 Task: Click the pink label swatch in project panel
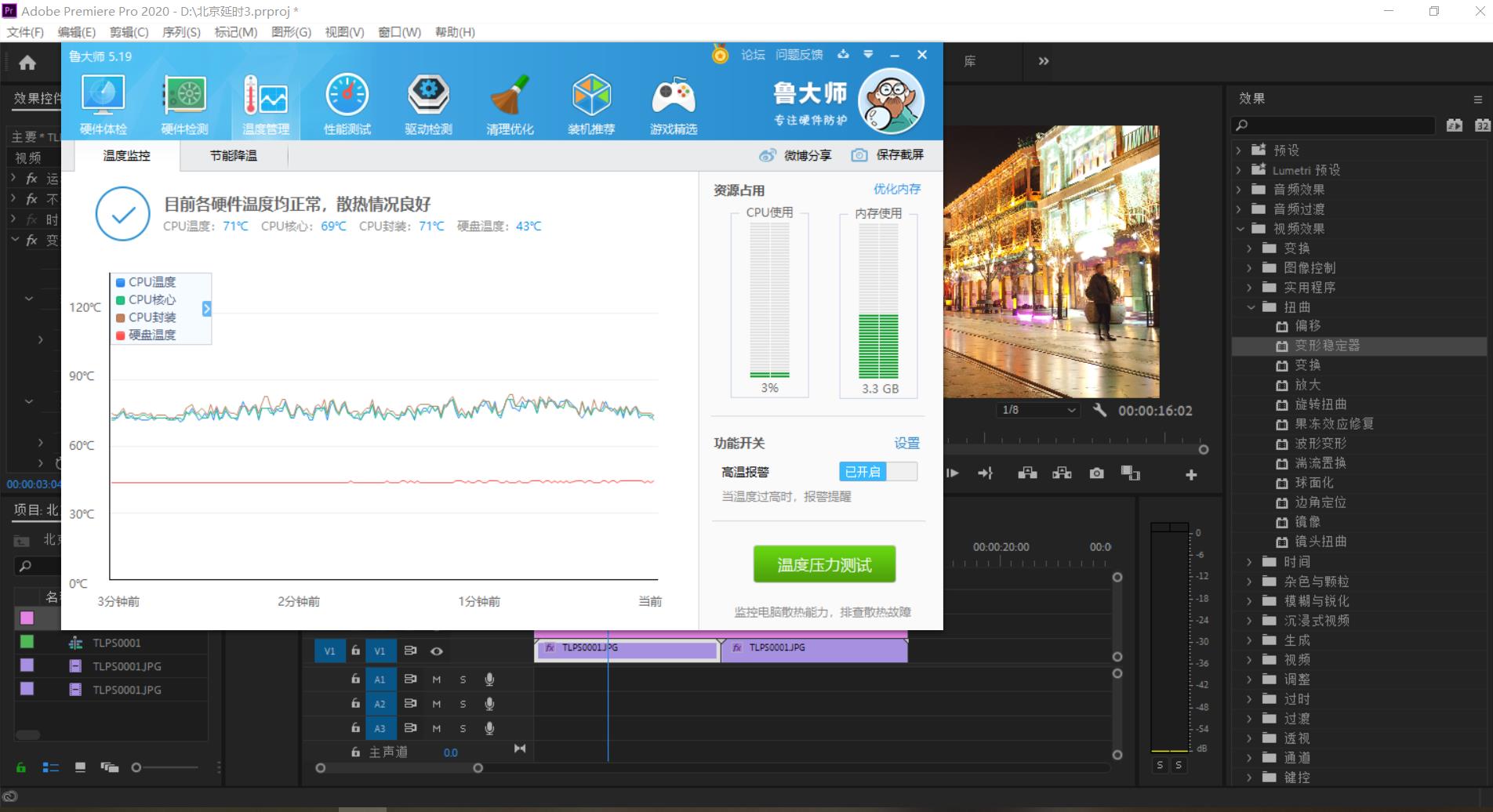27,618
